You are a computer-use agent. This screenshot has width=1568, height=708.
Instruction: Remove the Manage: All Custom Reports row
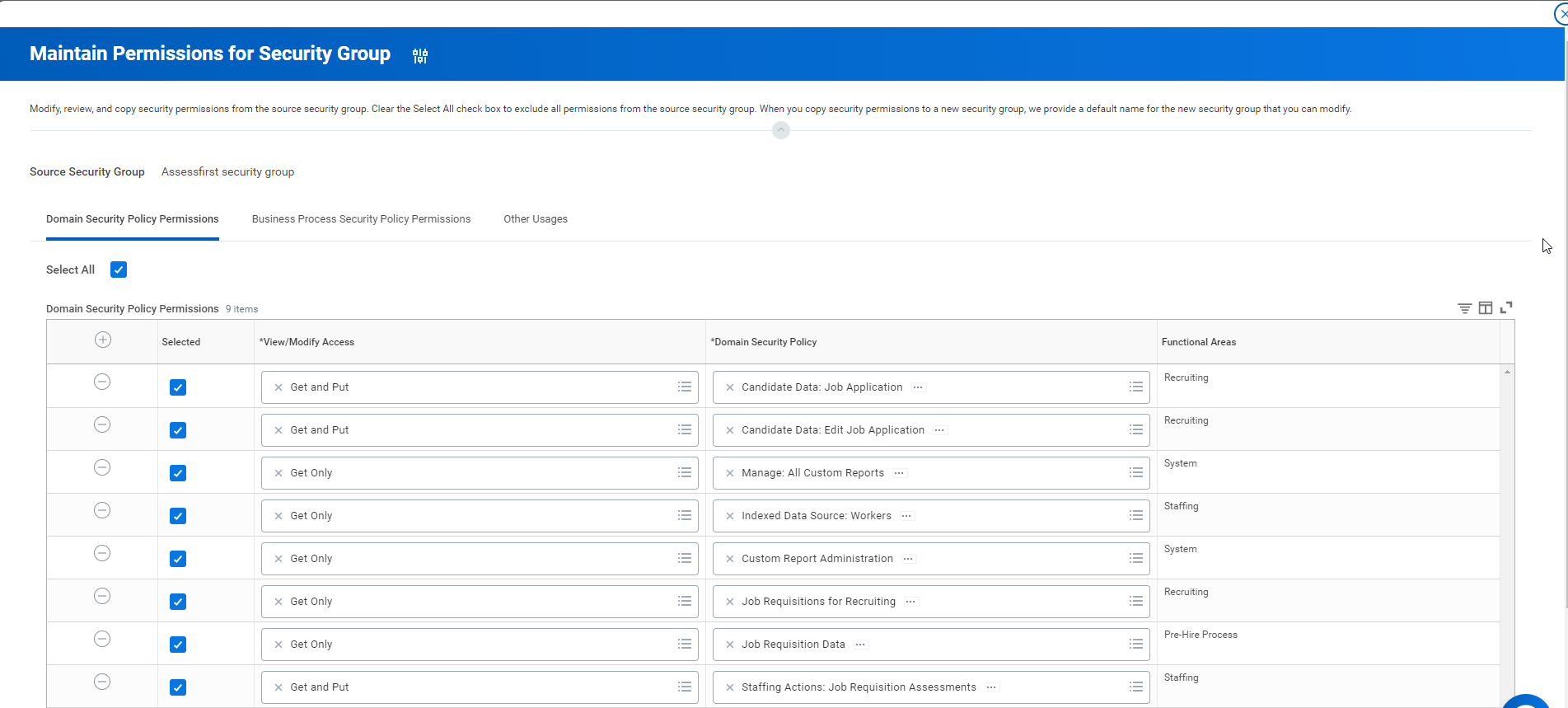pyautogui.click(x=102, y=467)
